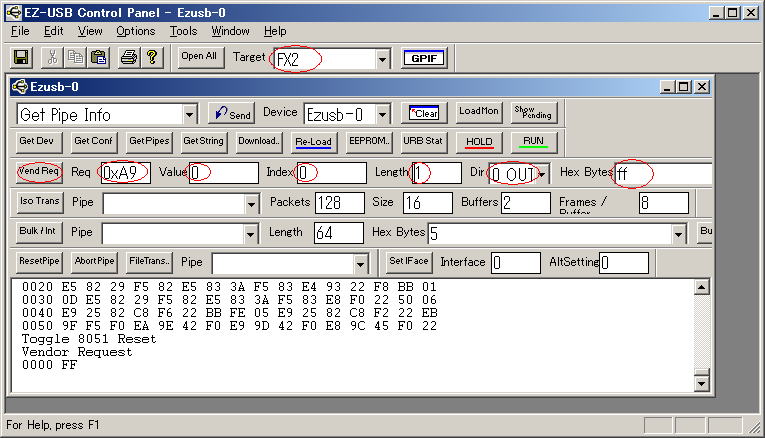
Task: Open the Help menu
Action: [275, 31]
